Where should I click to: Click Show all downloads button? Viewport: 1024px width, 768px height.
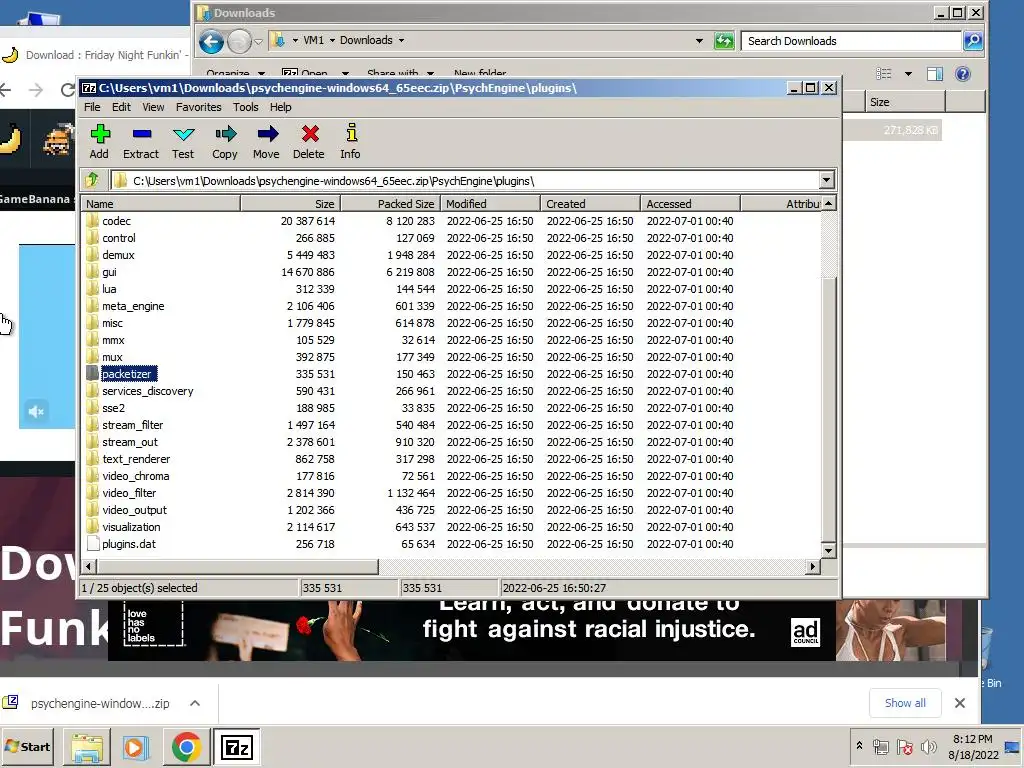(x=905, y=703)
